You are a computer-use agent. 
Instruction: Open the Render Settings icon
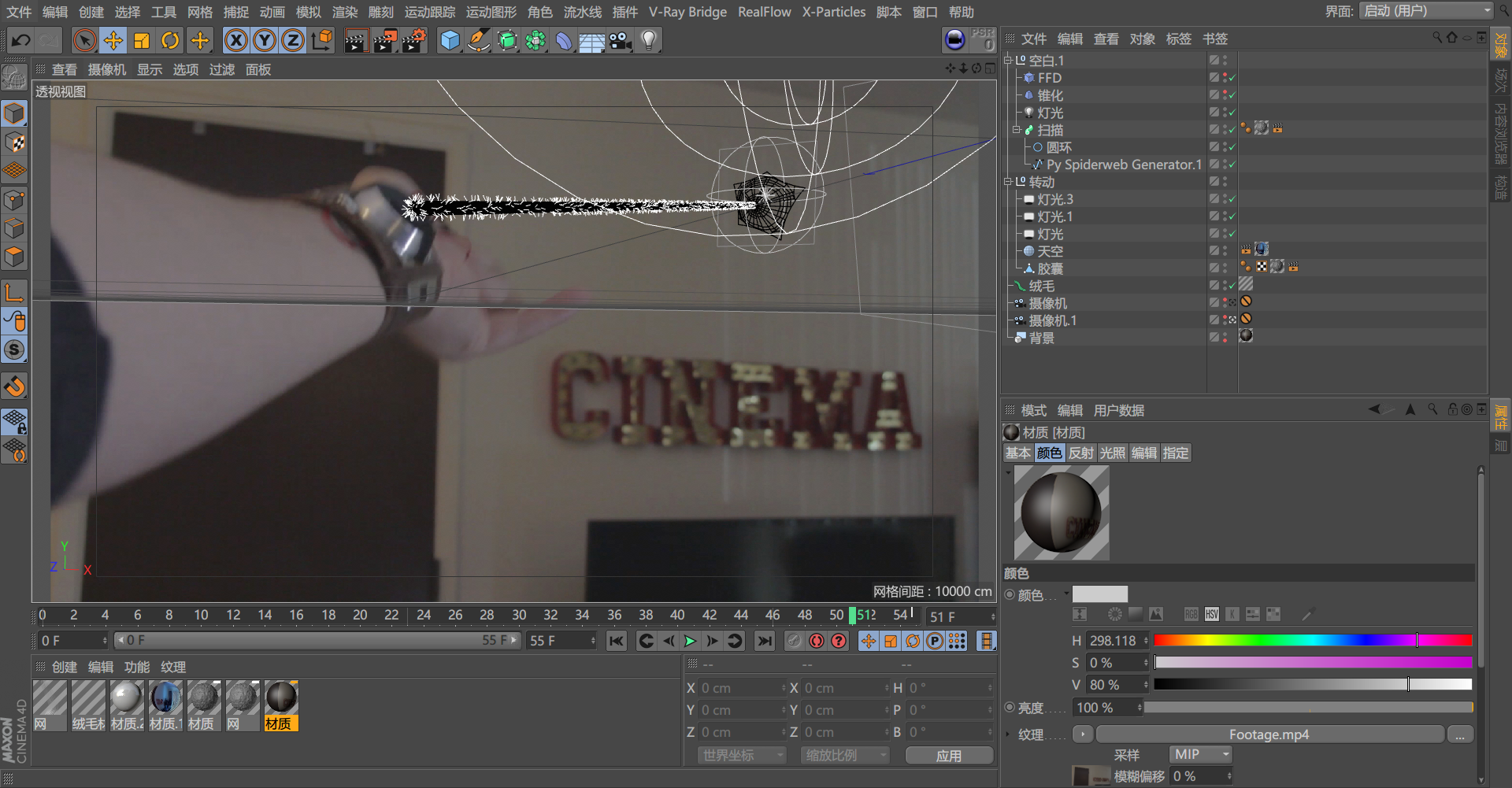point(414,40)
